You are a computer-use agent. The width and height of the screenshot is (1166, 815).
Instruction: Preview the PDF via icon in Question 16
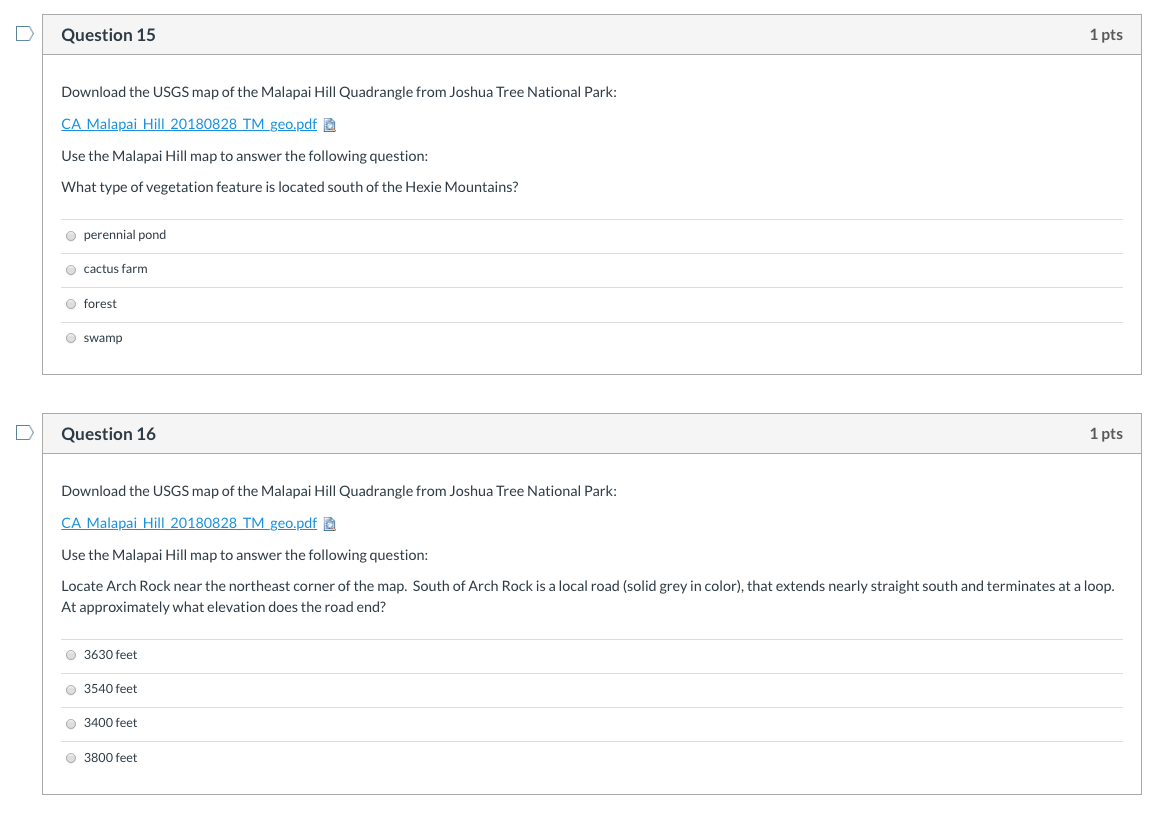tap(329, 524)
